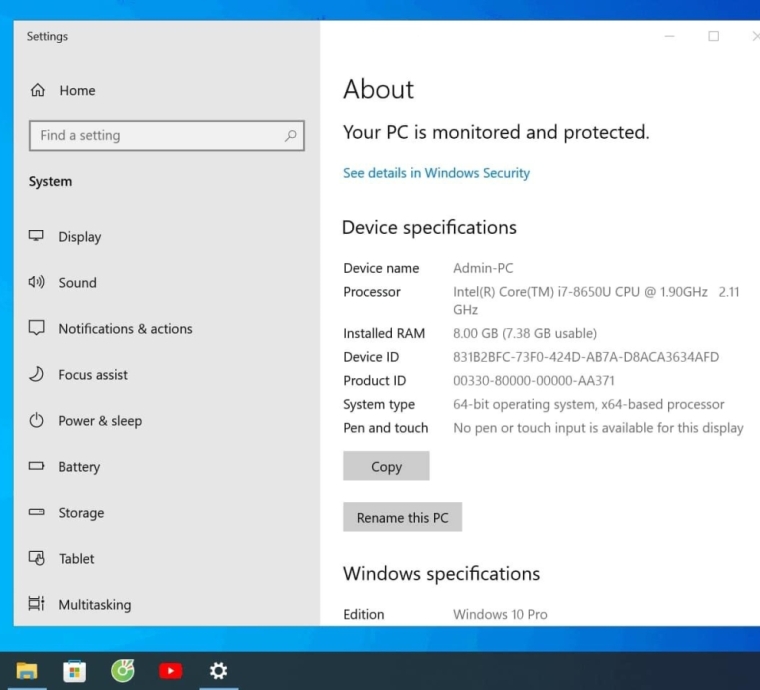This screenshot has height=690, width=760.
Task: Select Storage in the sidebar
Action: (x=81, y=513)
